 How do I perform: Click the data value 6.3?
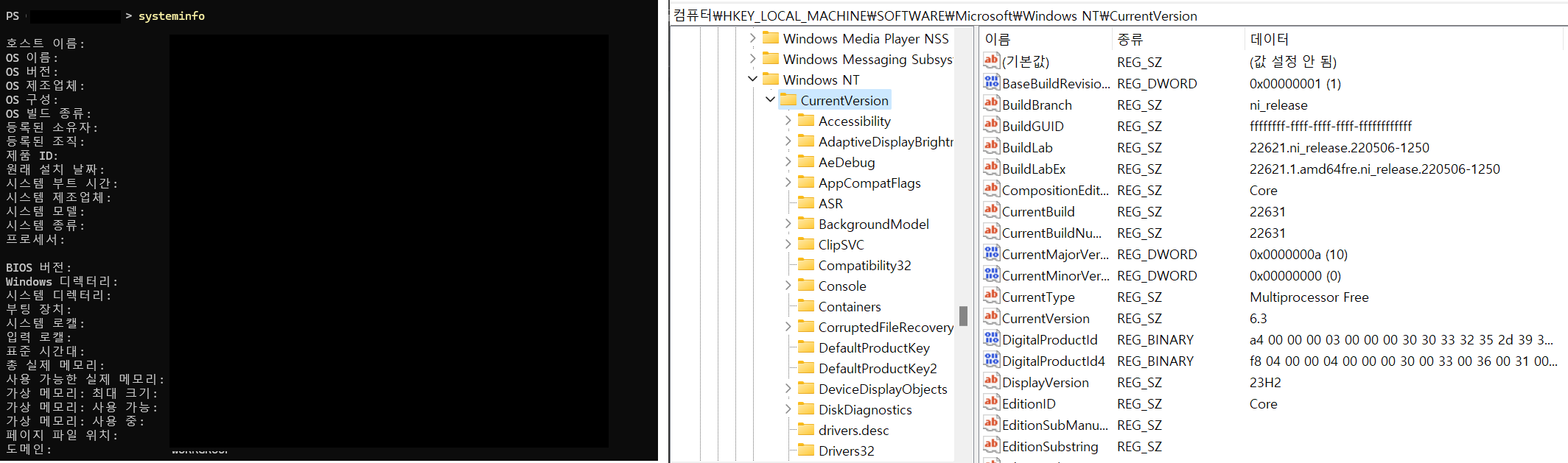coord(1258,319)
